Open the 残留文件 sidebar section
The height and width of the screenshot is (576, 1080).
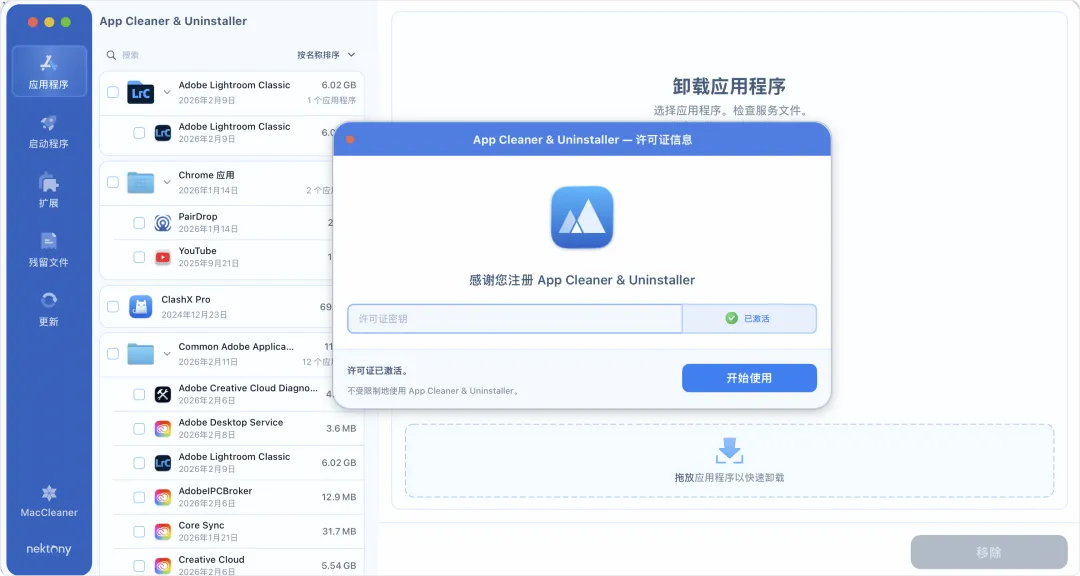coord(49,250)
